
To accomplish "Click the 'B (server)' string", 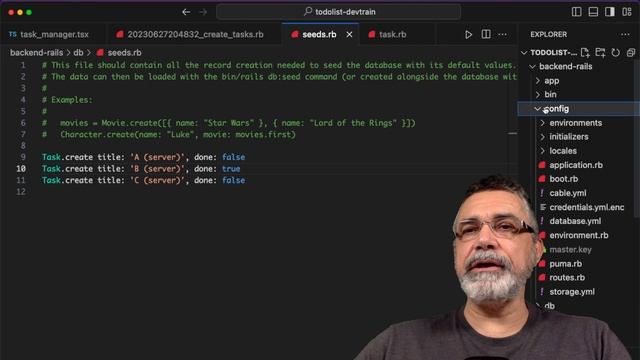I will (157, 169).
